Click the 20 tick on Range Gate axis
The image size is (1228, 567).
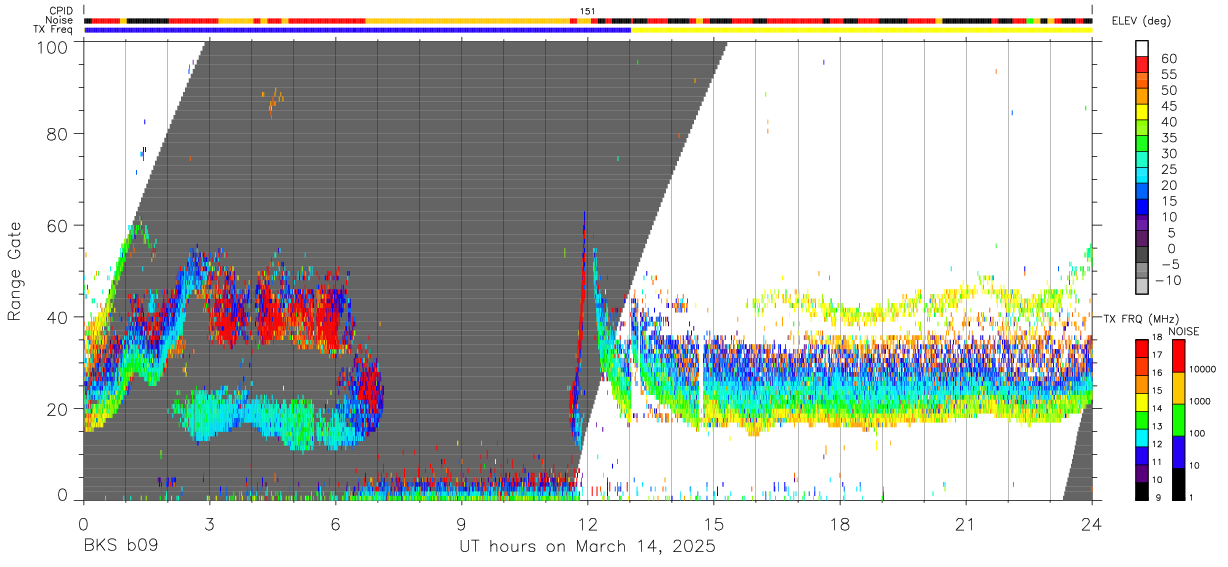[x=58, y=409]
